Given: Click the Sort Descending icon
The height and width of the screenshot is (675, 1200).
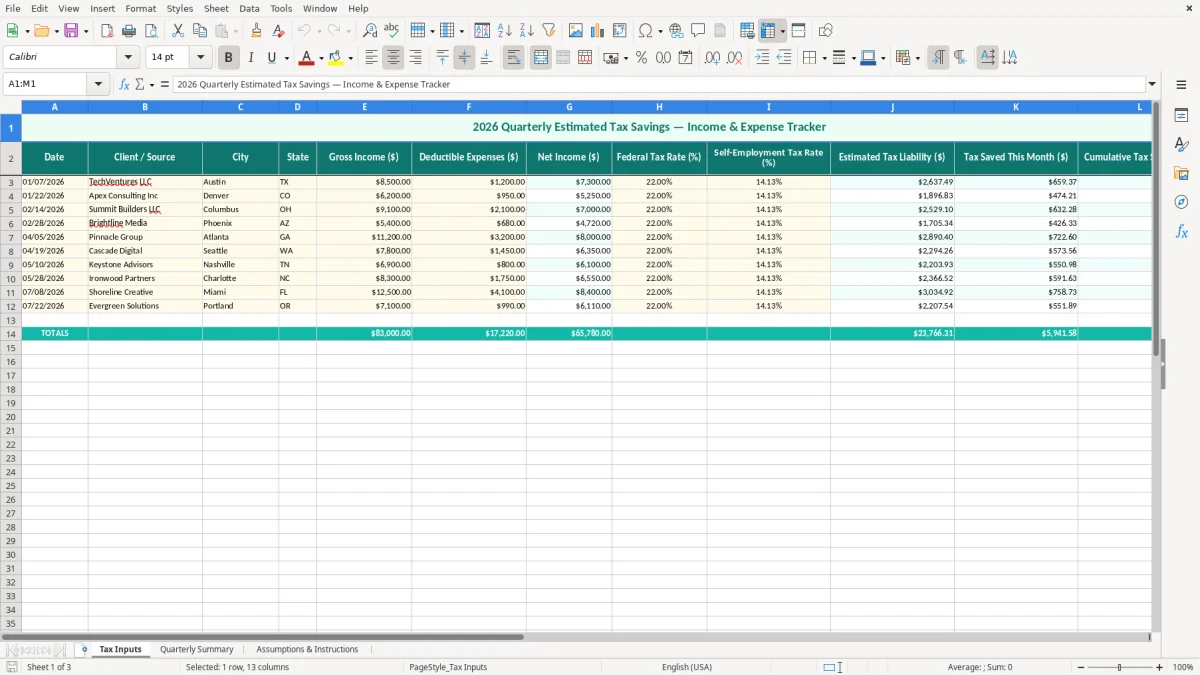Looking at the screenshot, I should (x=527, y=31).
